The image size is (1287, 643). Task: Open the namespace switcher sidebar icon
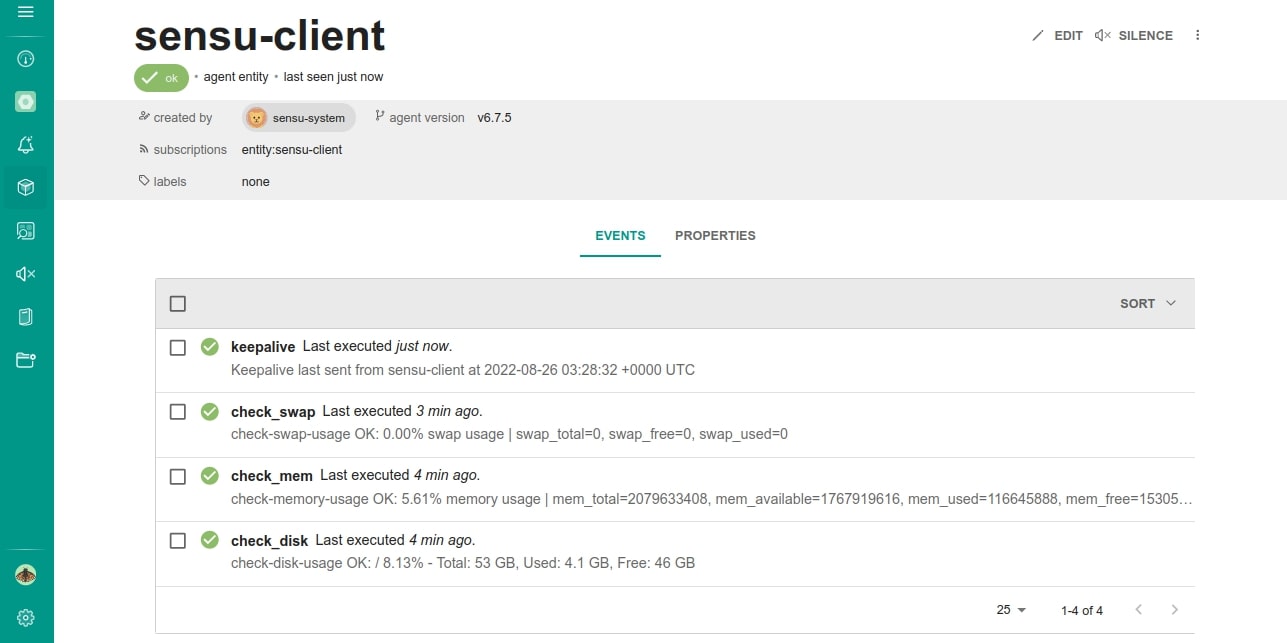click(x=26, y=102)
